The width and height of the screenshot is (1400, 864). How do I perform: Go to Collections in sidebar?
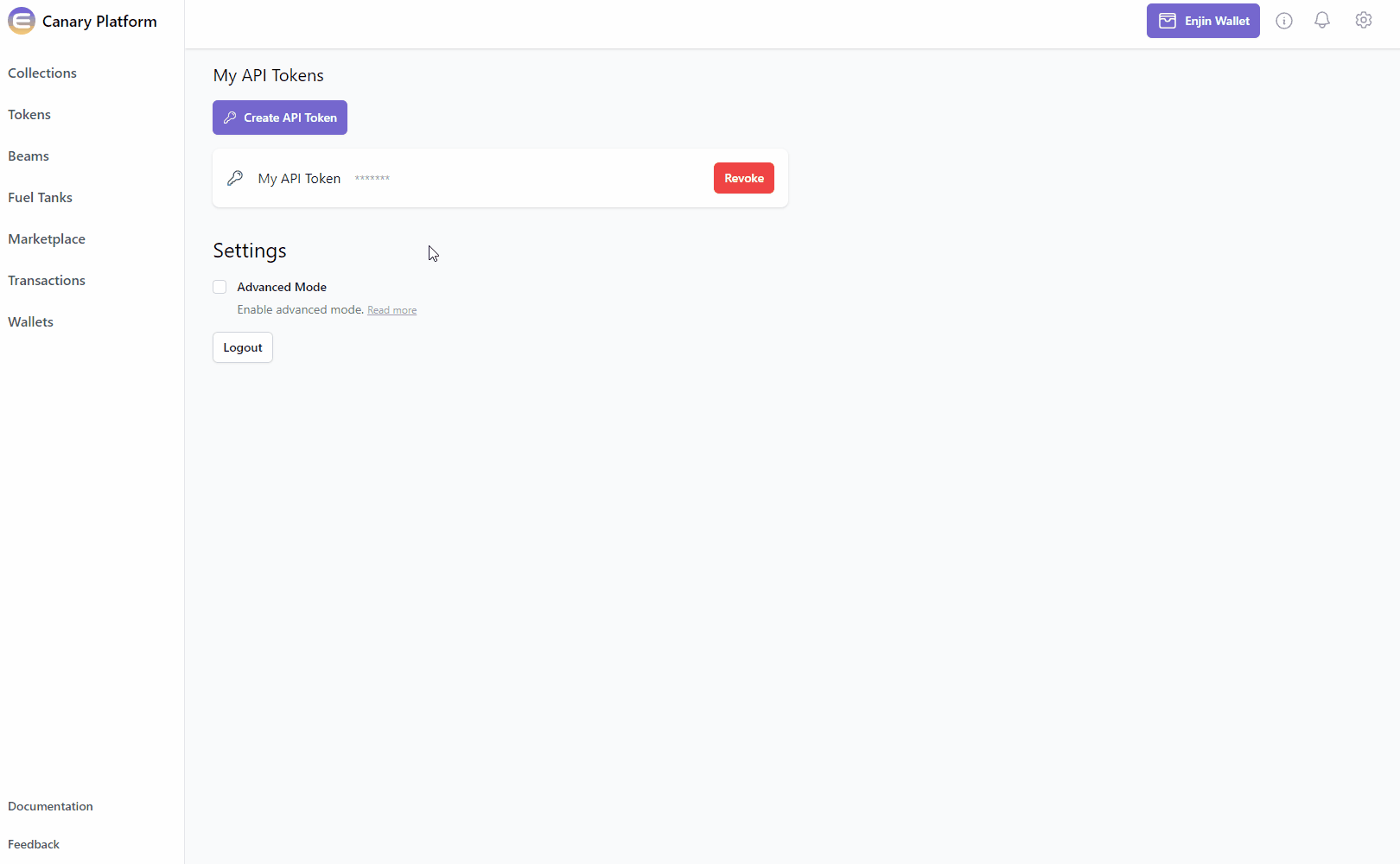[x=42, y=73]
